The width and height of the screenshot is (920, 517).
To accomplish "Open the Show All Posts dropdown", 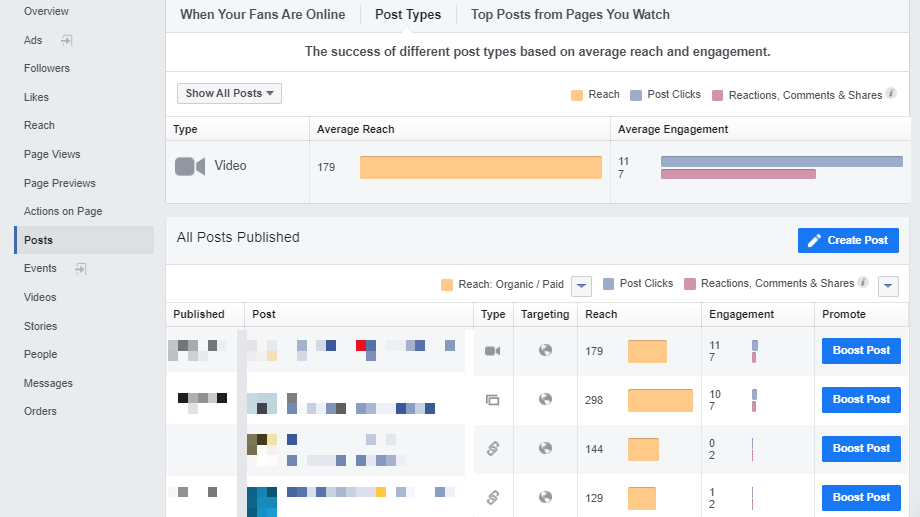I will click(x=229, y=93).
